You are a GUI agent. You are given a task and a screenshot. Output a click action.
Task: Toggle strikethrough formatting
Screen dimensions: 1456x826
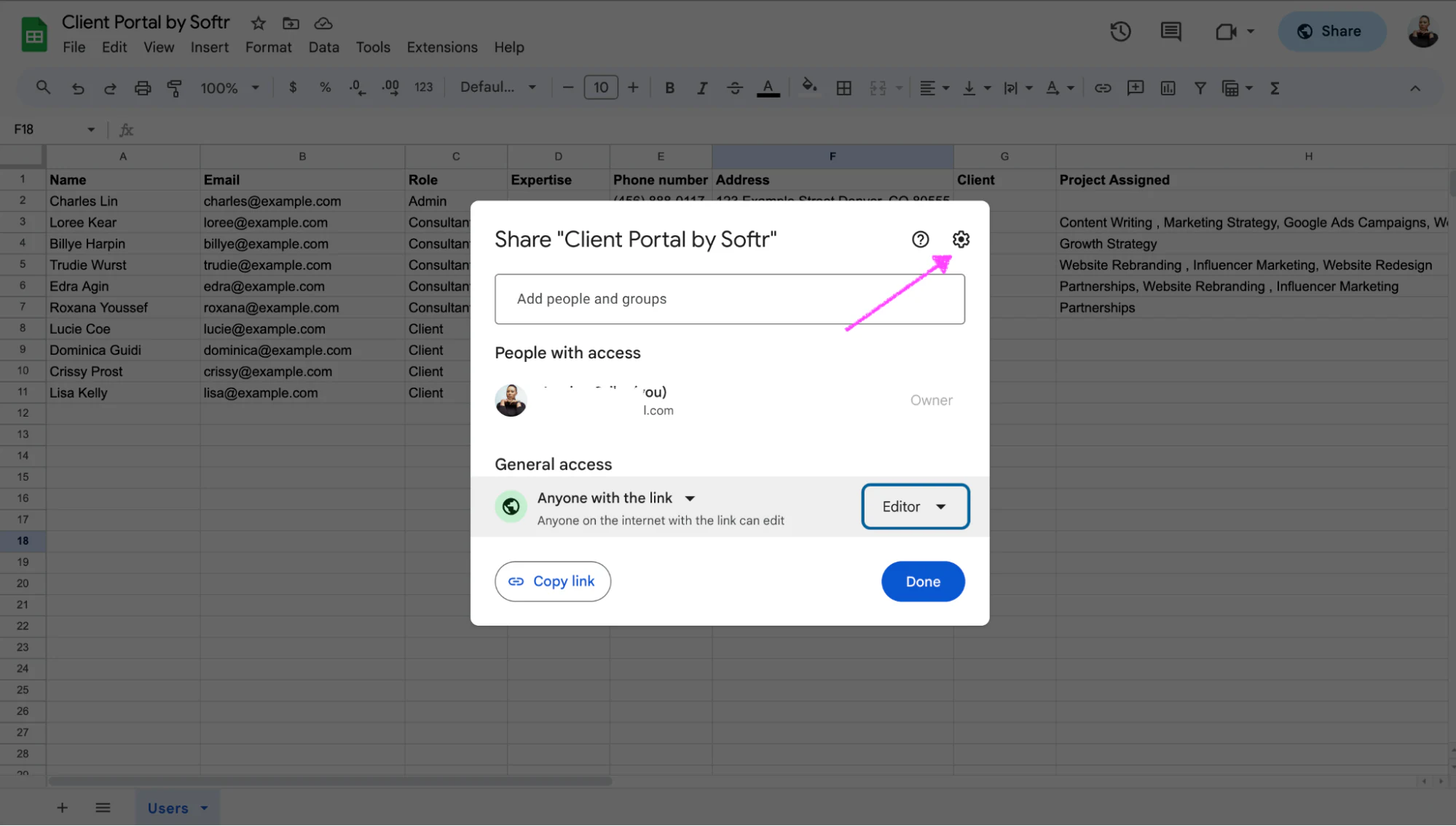click(735, 88)
